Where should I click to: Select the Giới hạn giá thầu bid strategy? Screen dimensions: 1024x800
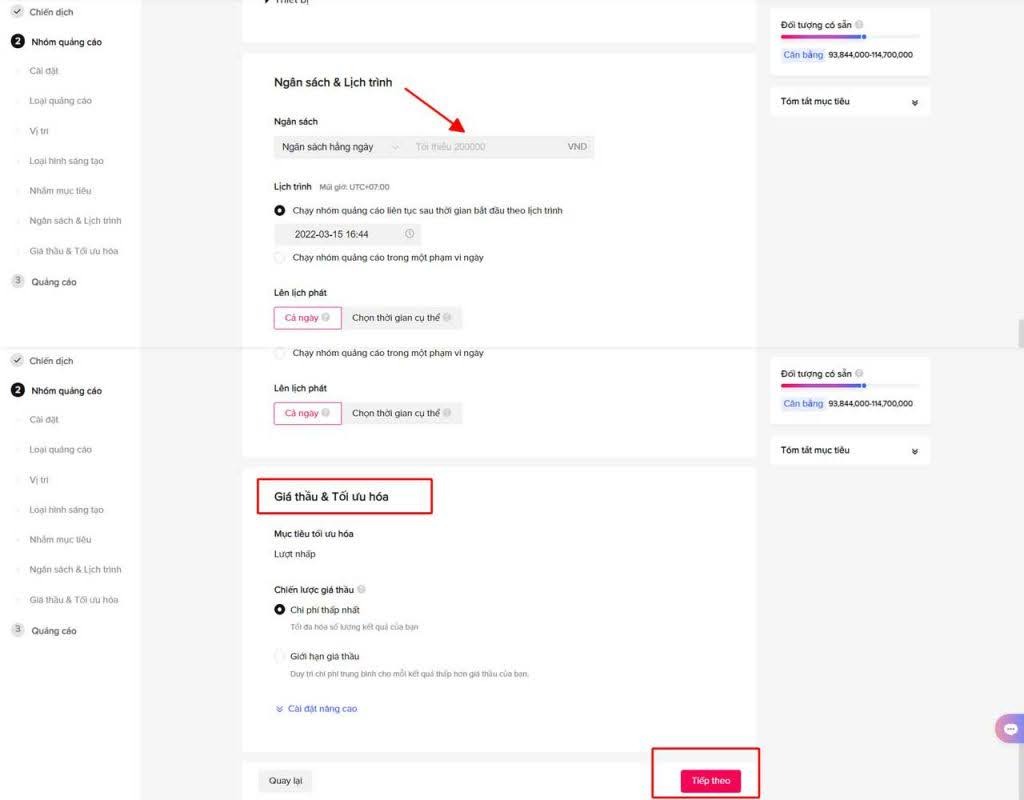(x=280, y=656)
